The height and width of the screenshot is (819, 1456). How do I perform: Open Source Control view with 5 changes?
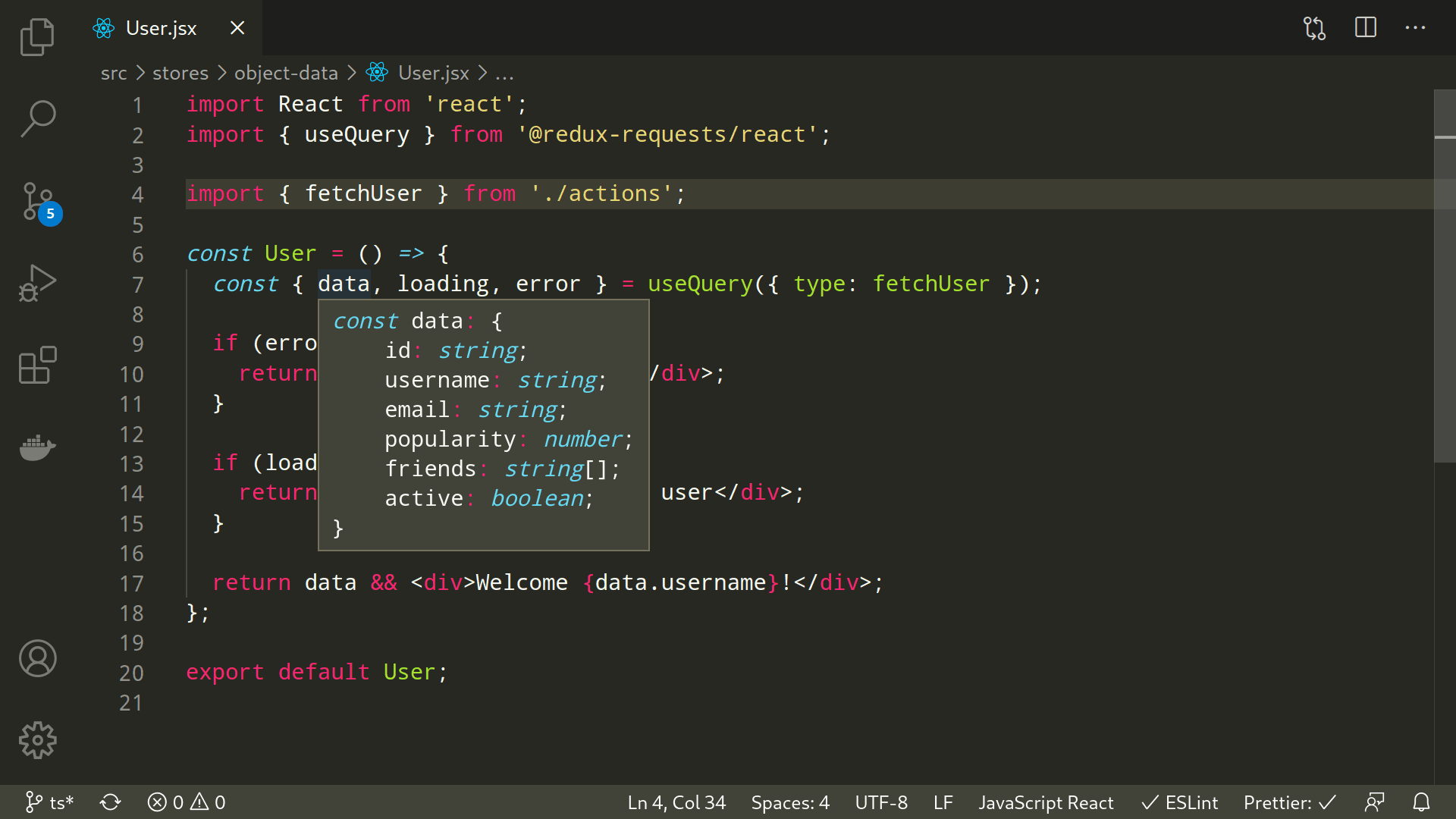(37, 202)
